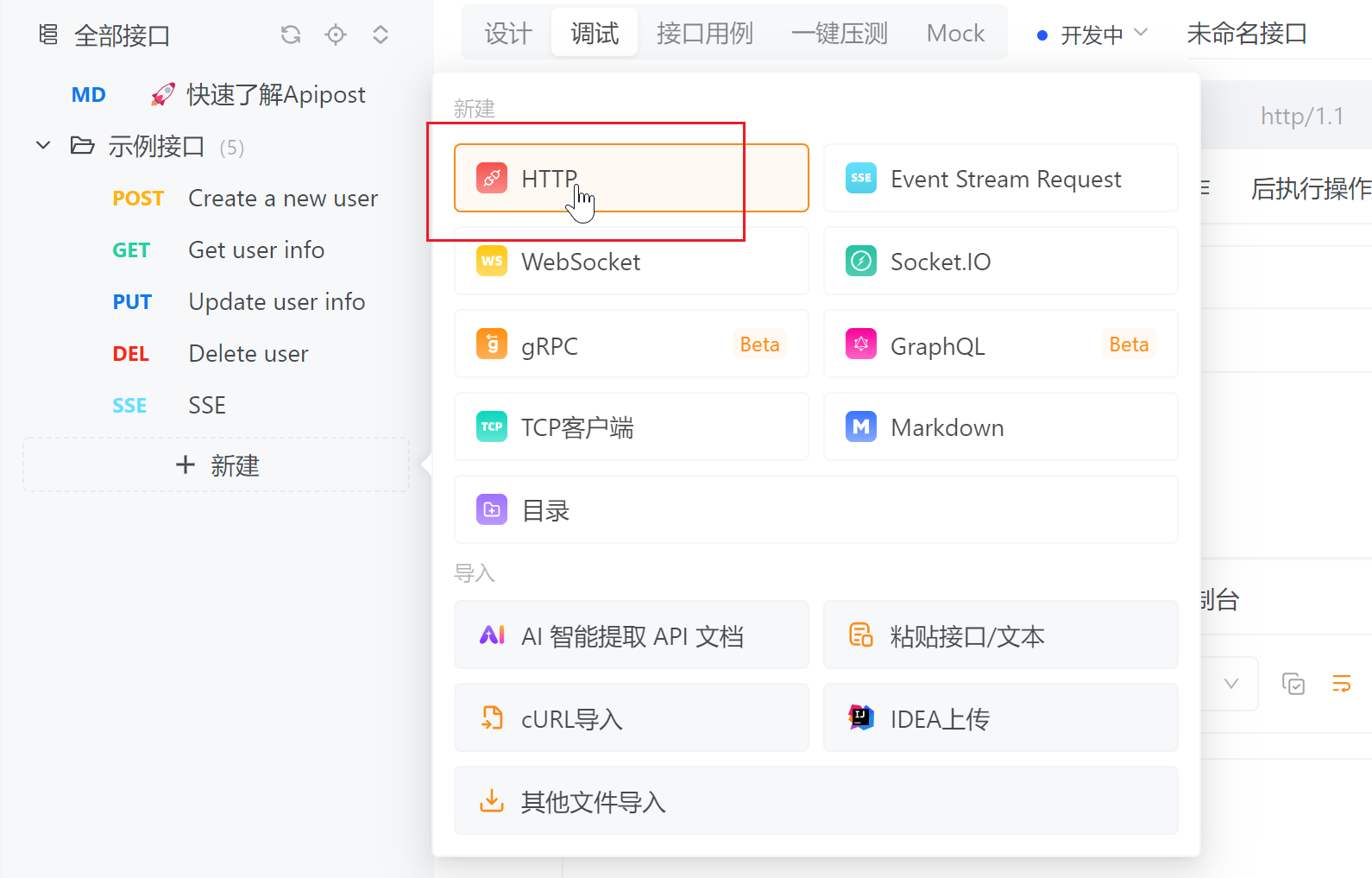Click the green TCP icon
This screenshot has width=1372, height=878.
click(x=492, y=426)
